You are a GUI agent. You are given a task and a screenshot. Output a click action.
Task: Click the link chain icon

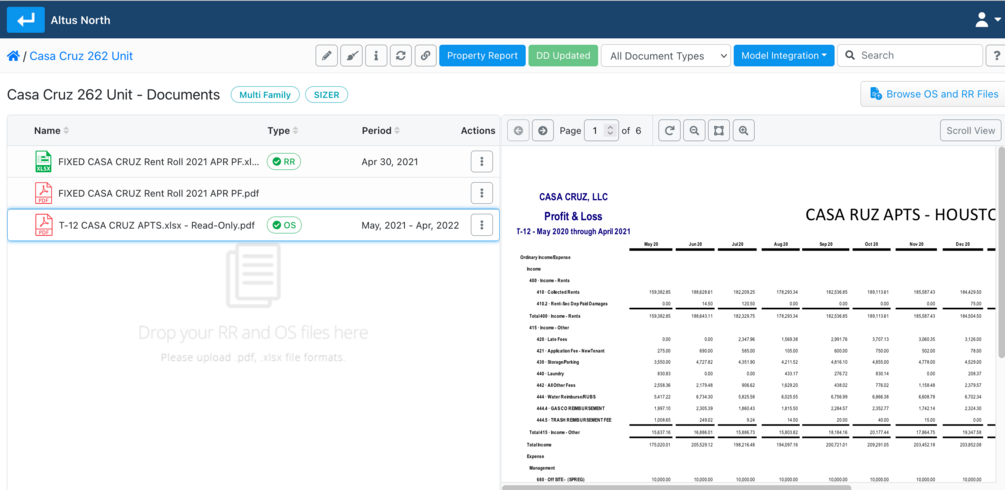pos(426,56)
